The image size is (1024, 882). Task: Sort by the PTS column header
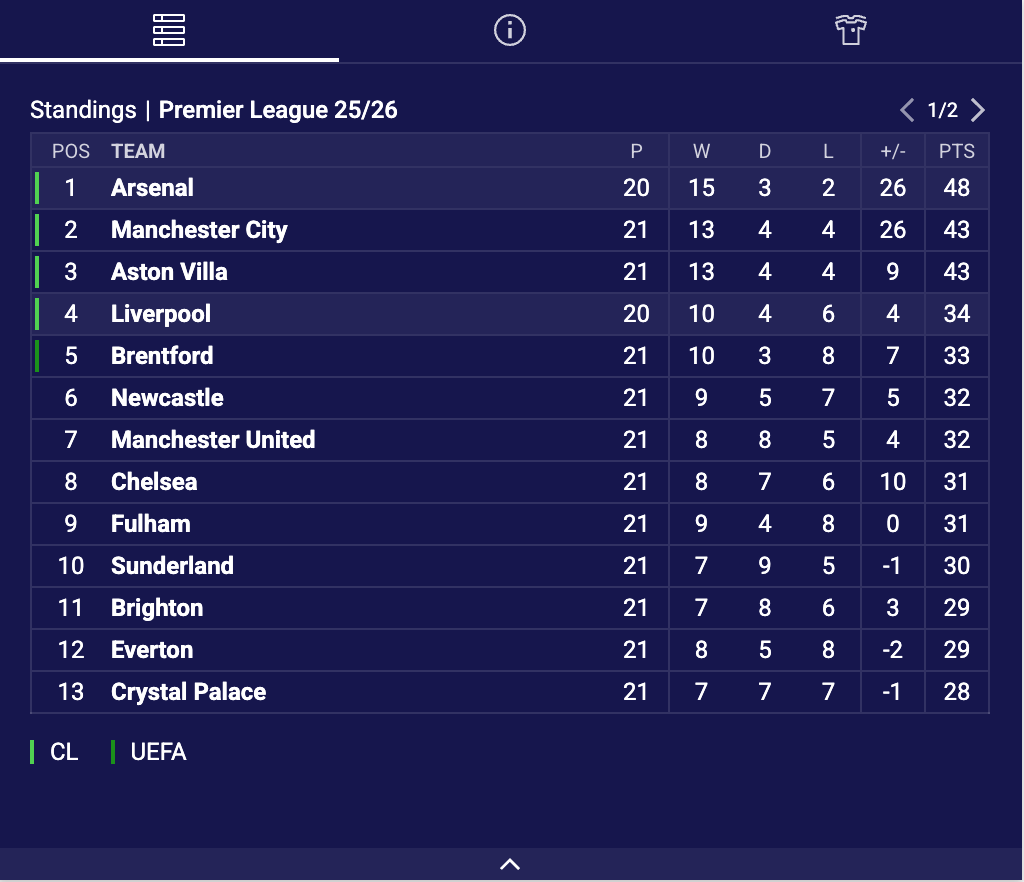tap(956, 152)
